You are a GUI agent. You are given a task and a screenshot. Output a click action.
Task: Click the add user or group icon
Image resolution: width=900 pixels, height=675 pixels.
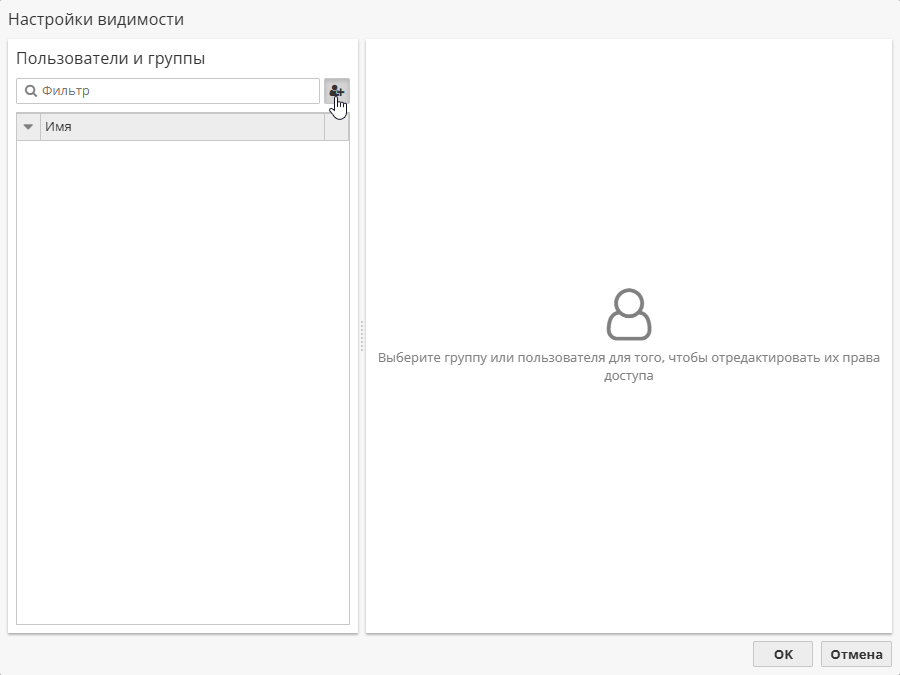(337, 91)
